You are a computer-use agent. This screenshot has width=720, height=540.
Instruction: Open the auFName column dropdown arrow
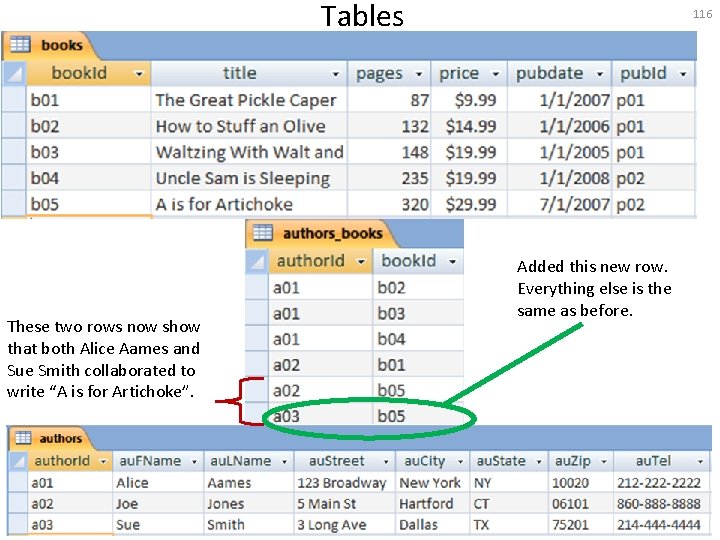pos(194,461)
